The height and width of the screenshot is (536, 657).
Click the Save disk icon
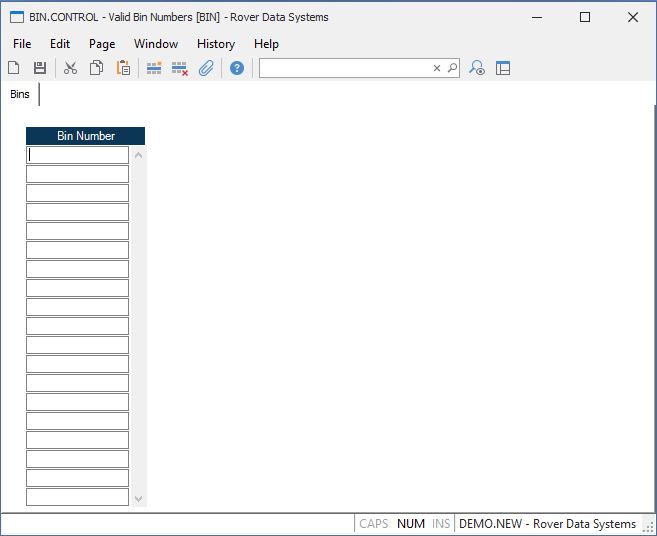[40, 68]
